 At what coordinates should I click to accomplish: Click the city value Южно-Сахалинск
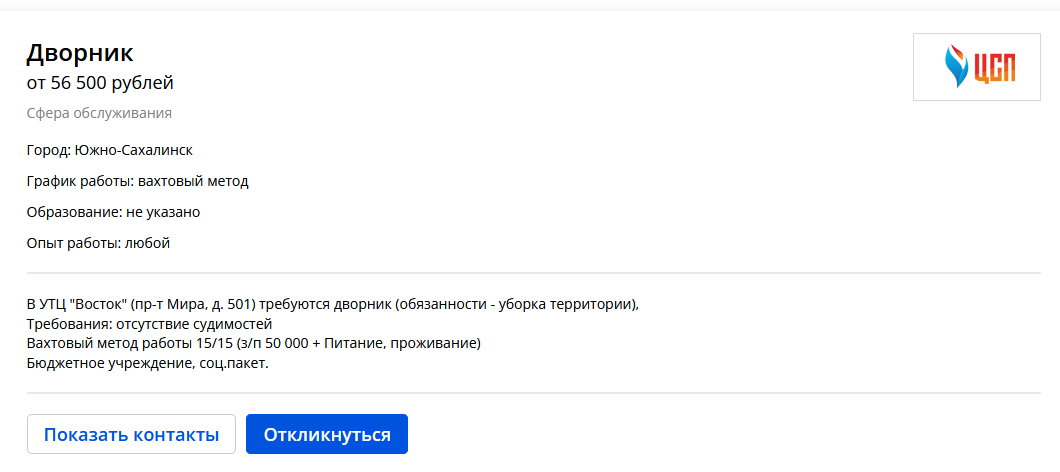134,150
